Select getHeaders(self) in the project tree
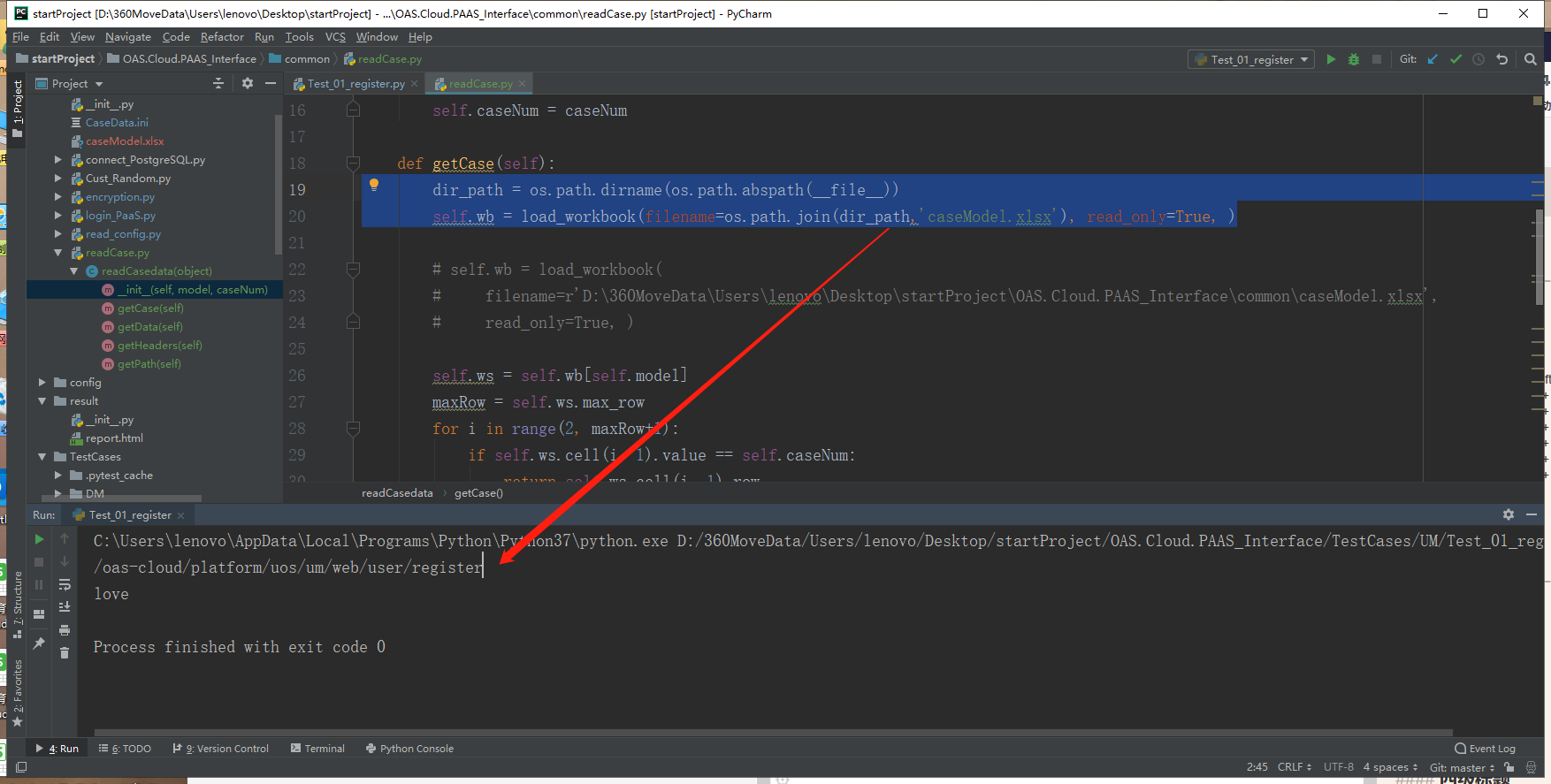 tap(159, 346)
